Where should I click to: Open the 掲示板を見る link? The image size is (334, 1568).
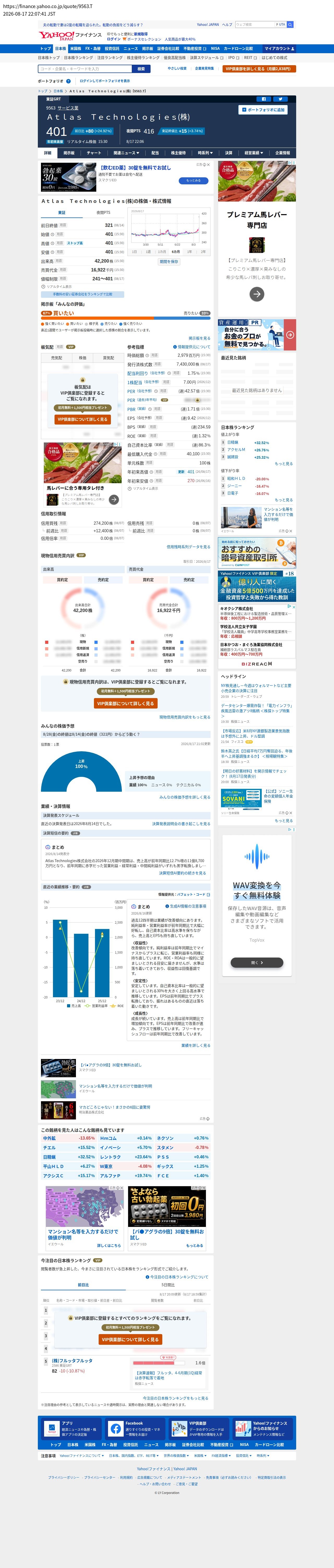click(199, 338)
